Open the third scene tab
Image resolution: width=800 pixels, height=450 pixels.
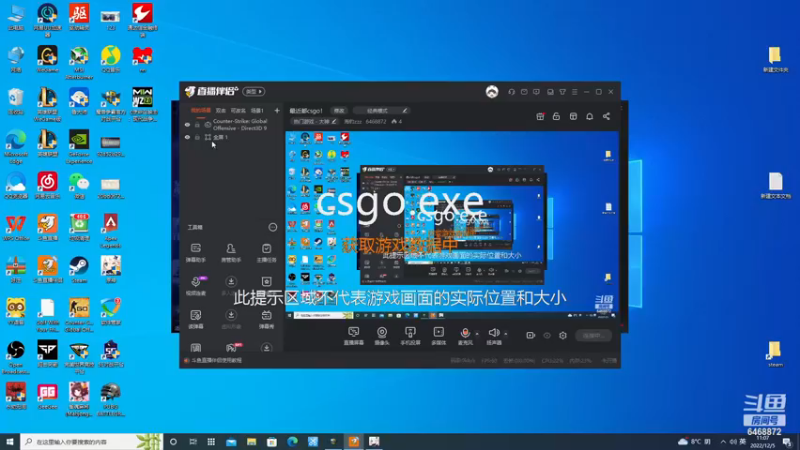[238, 110]
